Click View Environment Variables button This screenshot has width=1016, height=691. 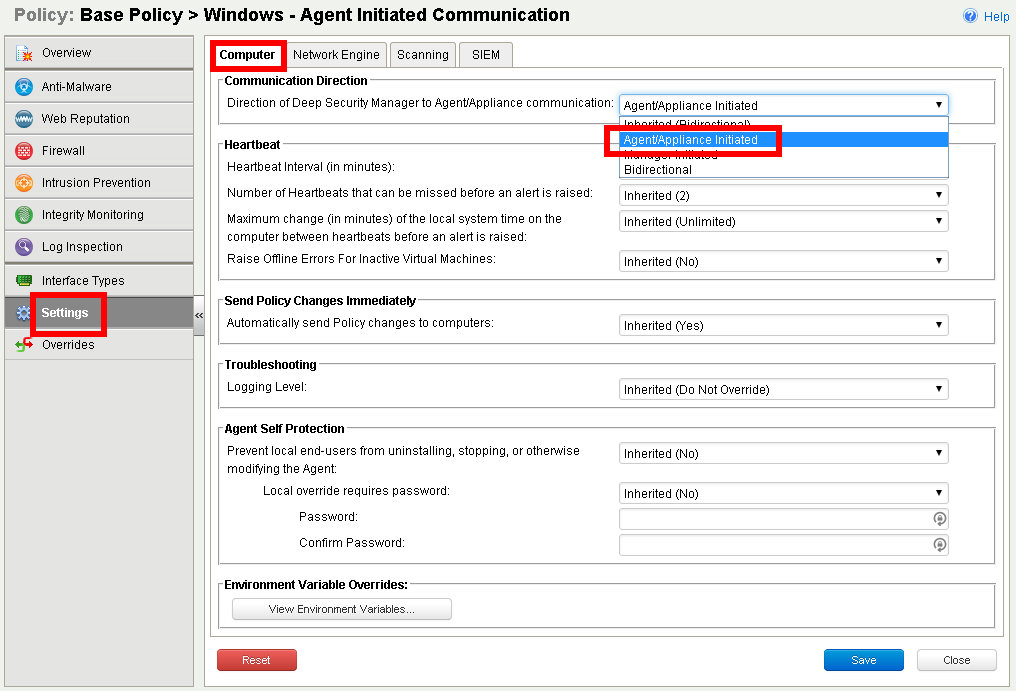(x=341, y=609)
